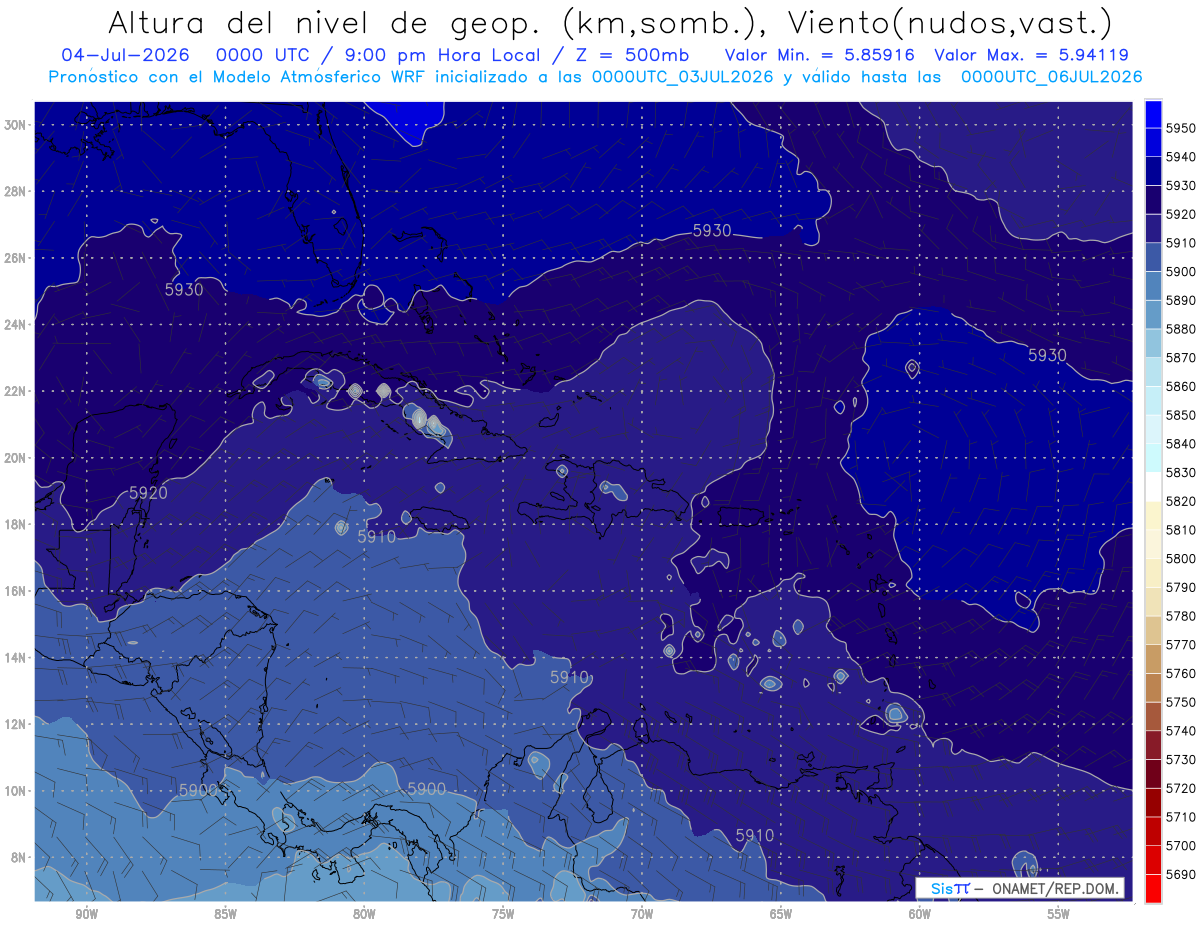The width and height of the screenshot is (1200, 927).
Task: Click the 16N latitude axis label
Action: 14,591
